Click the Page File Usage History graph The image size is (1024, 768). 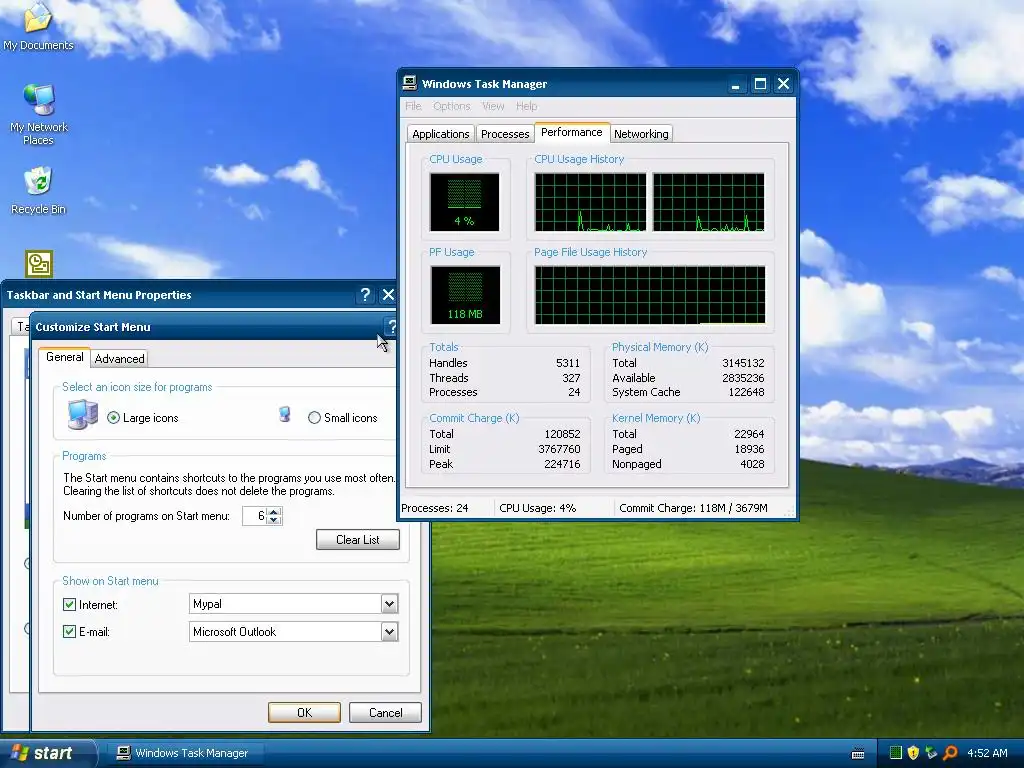[650, 295]
